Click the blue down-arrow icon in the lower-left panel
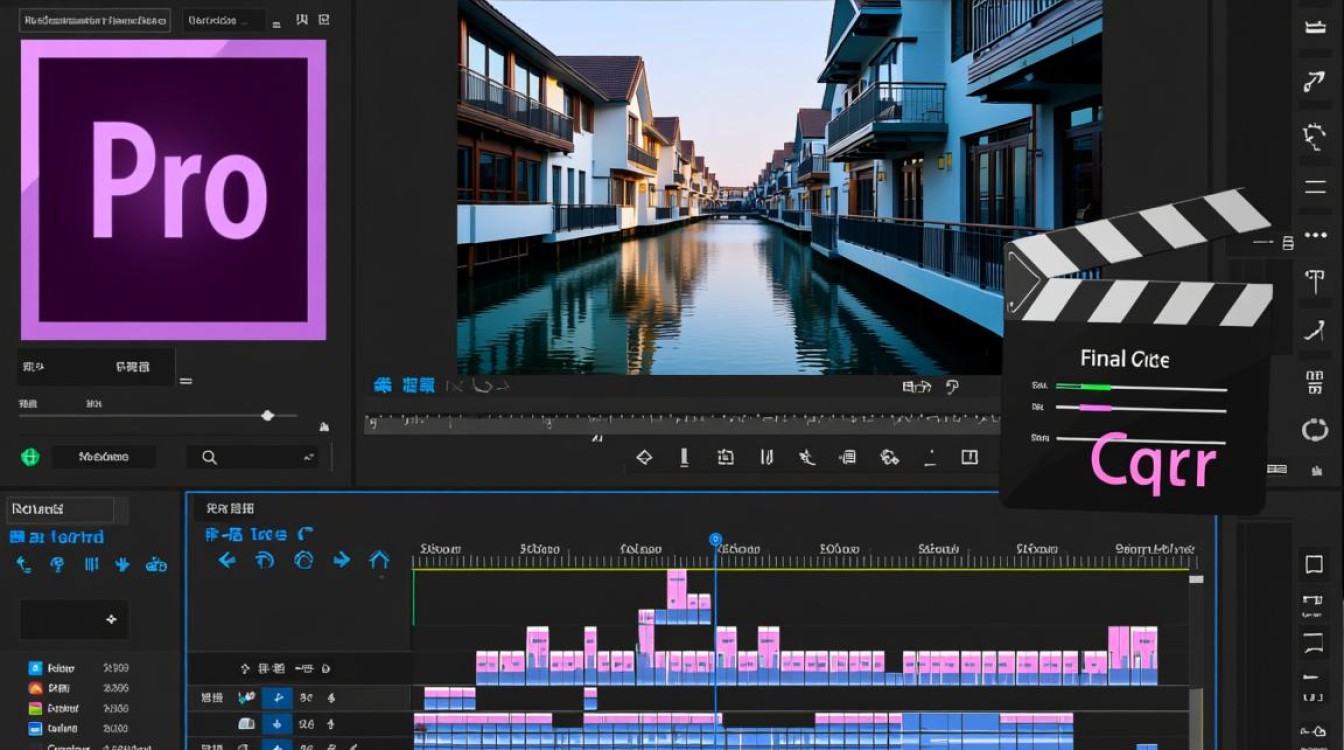The height and width of the screenshot is (750, 1344). tap(123, 565)
